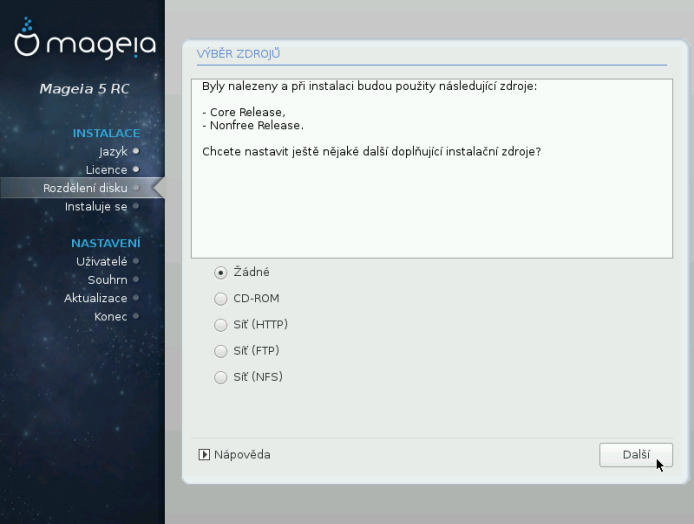Click Konec step in sidebar
Viewport: 694px width, 524px height.
point(111,317)
